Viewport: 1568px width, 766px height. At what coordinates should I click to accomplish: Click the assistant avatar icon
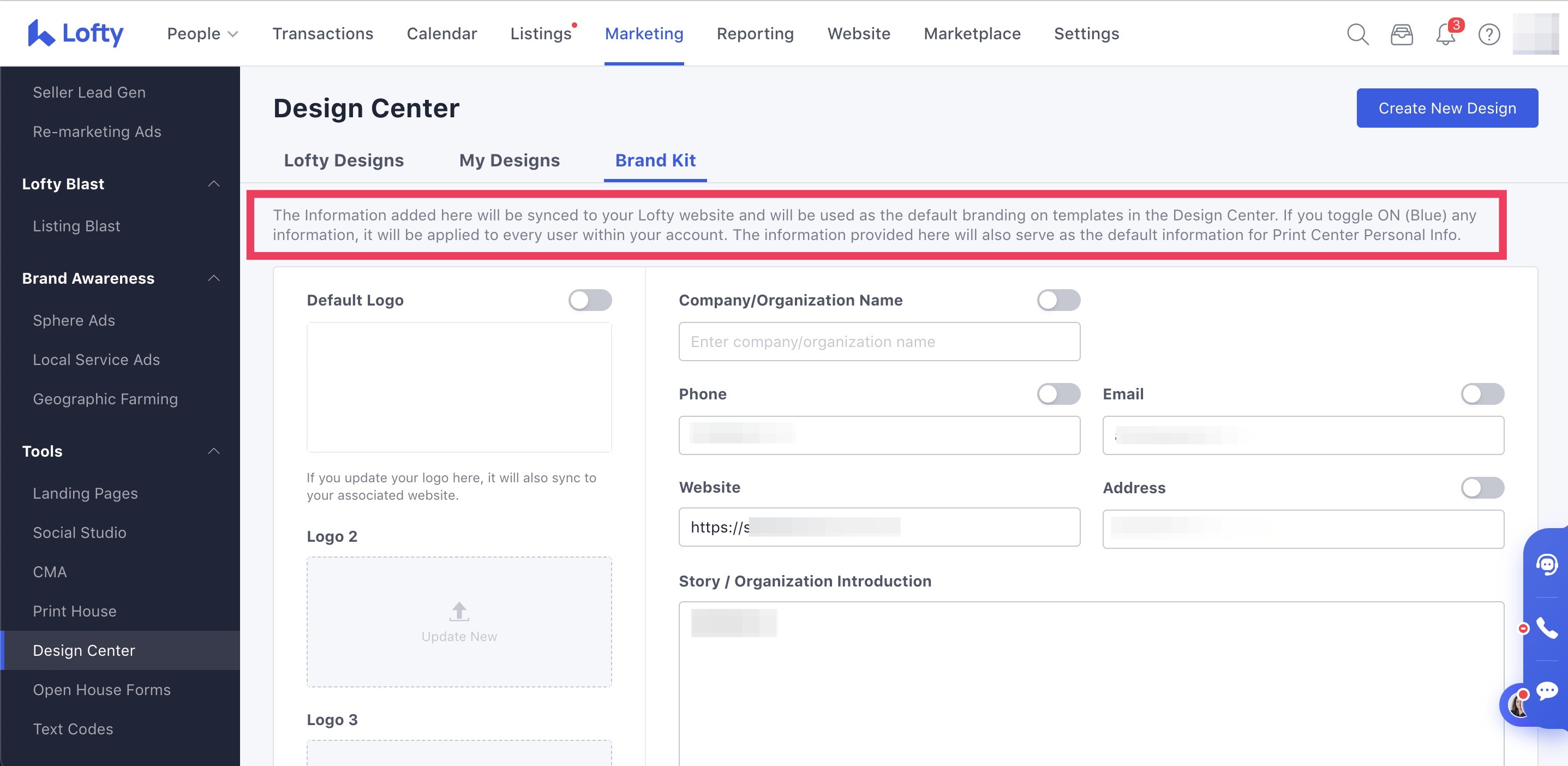tap(1519, 704)
